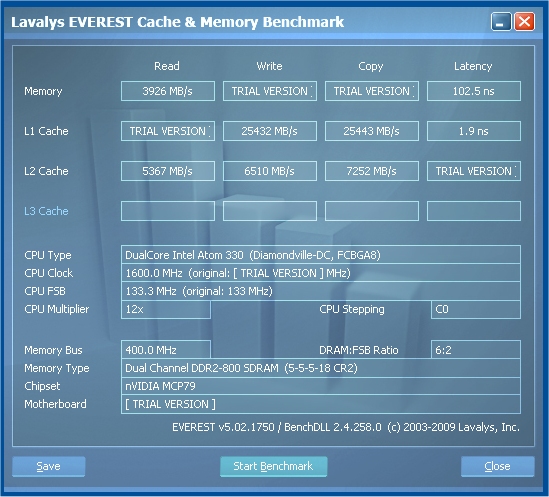Click Memory Write TRIAL VERSION field
This screenshot has height=497, width=549.
[x=270, y=91]
